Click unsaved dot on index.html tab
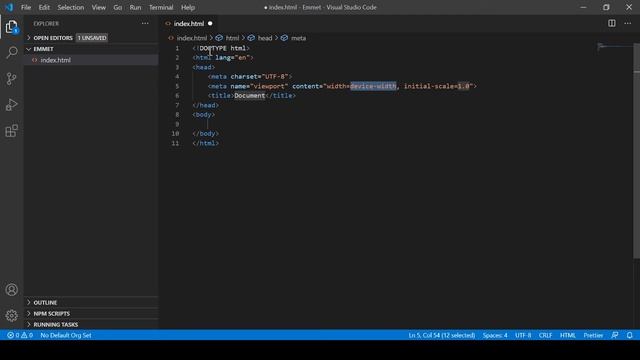Screen dimensions: 640x360 [210, 24]
